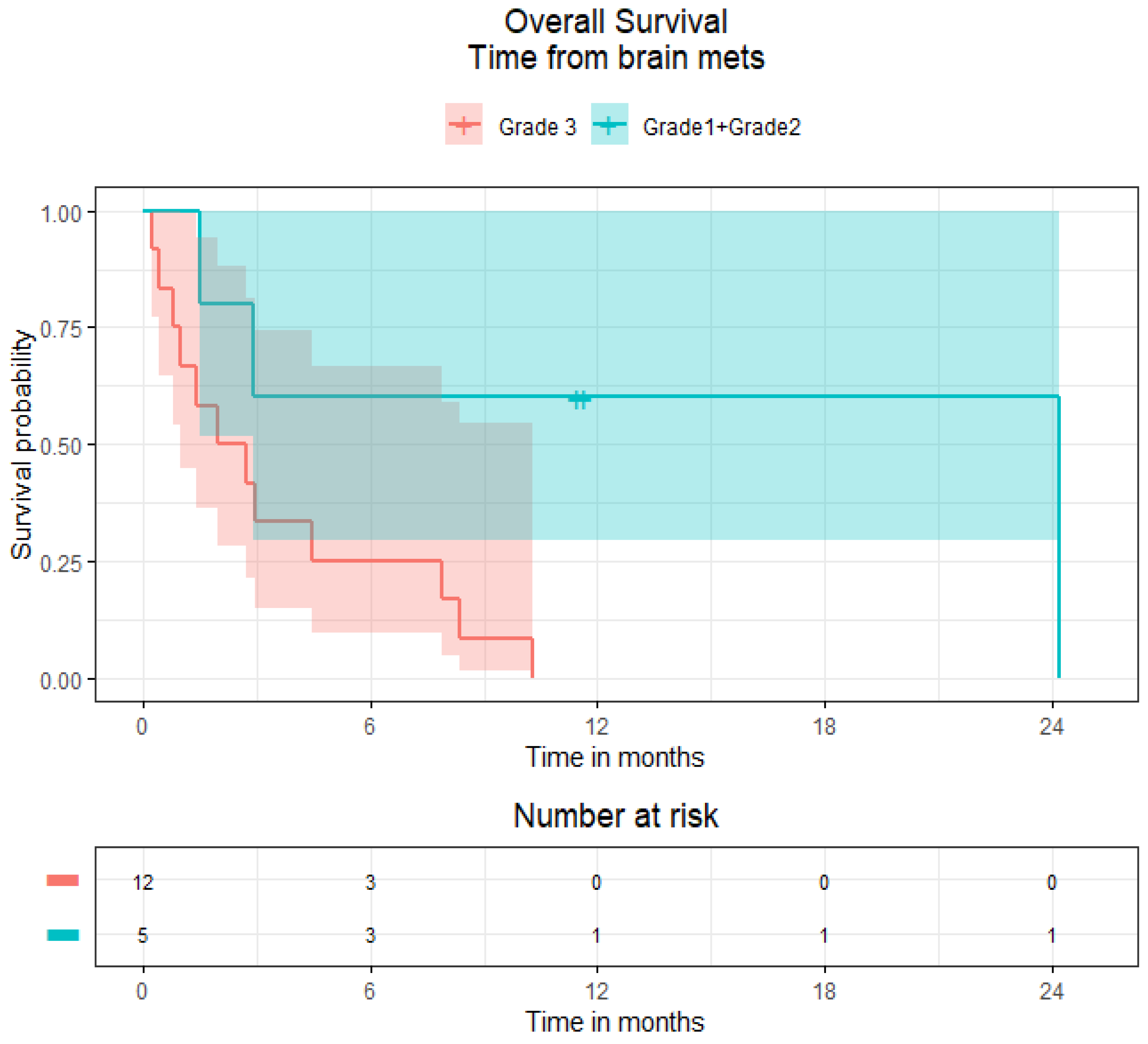1148x1044 pixels.
Task: Click the teal Grade1+Grade2 legend swatch
Action: [x=610, y=124]
